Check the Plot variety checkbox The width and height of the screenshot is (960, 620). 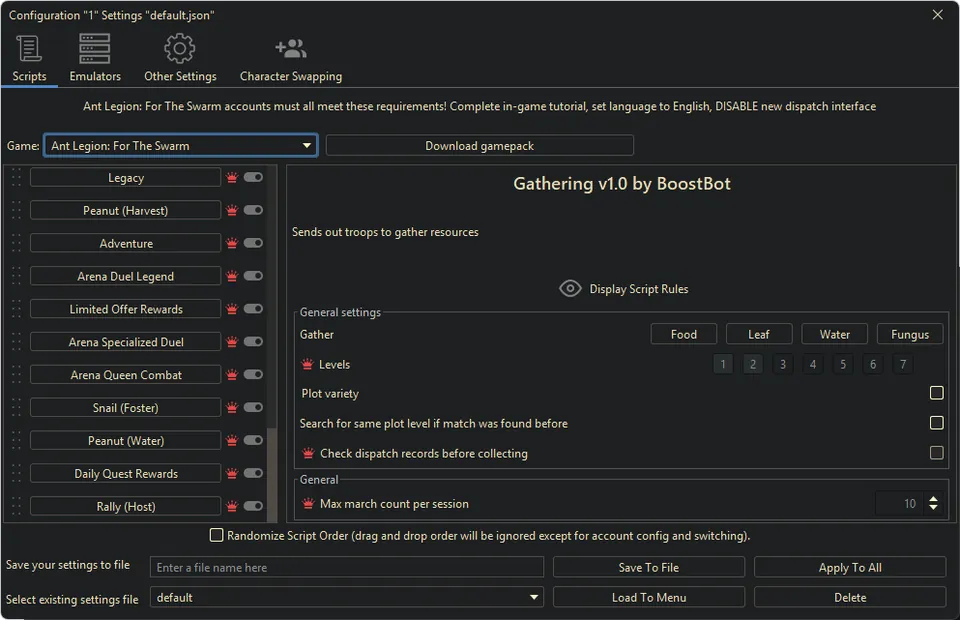tap(936, 393)
